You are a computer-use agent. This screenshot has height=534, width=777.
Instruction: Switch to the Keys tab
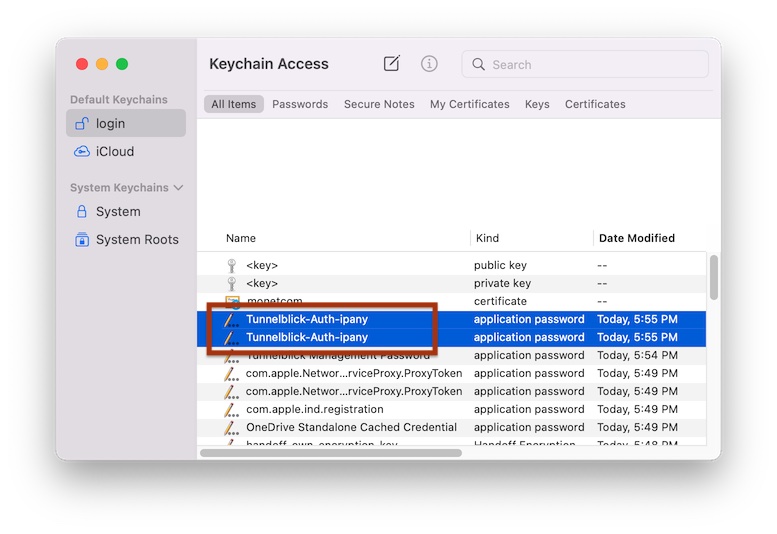[537, 104]
